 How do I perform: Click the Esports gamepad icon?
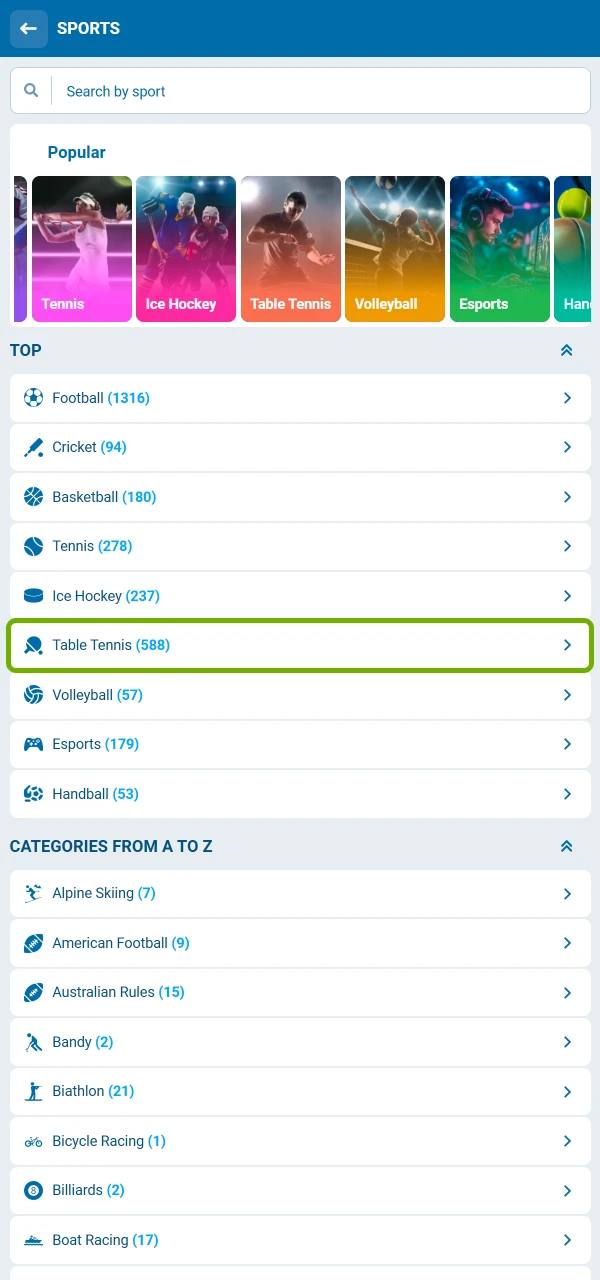coord(34,744)
